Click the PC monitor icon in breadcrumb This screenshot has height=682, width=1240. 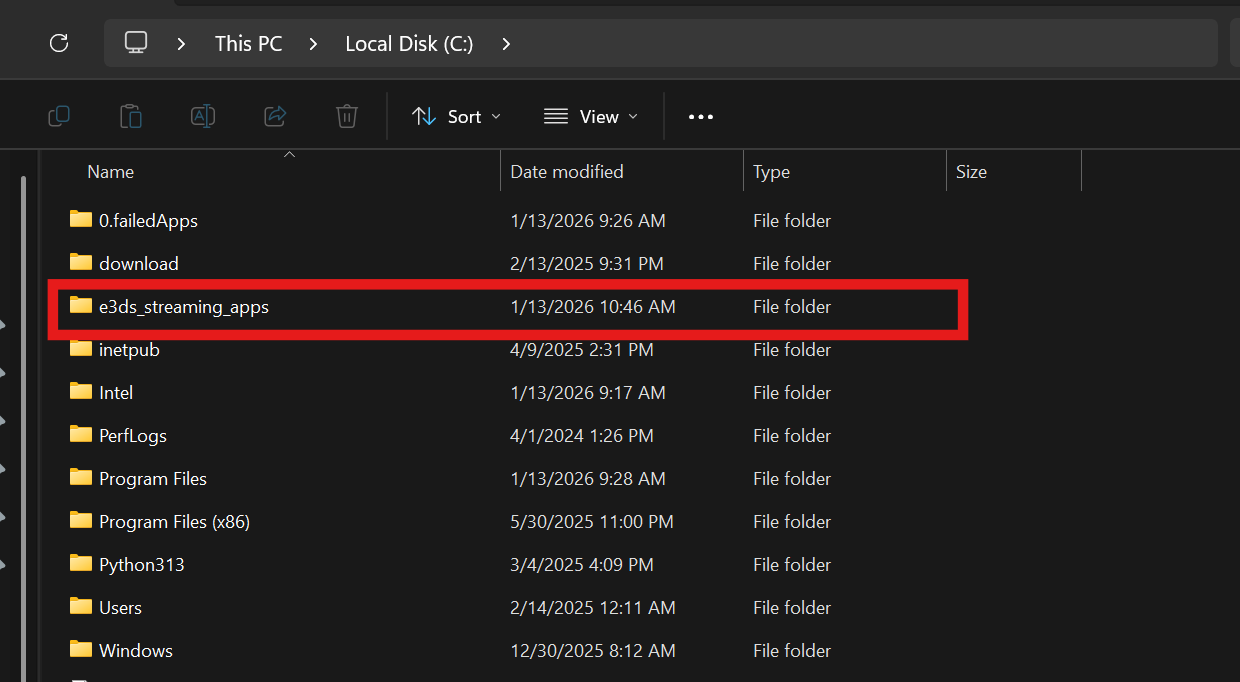click(136, 43)
